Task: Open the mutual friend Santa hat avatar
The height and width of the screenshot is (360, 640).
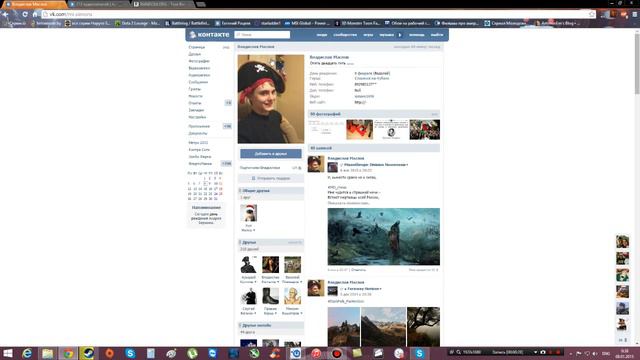Action: pos(249,213)
